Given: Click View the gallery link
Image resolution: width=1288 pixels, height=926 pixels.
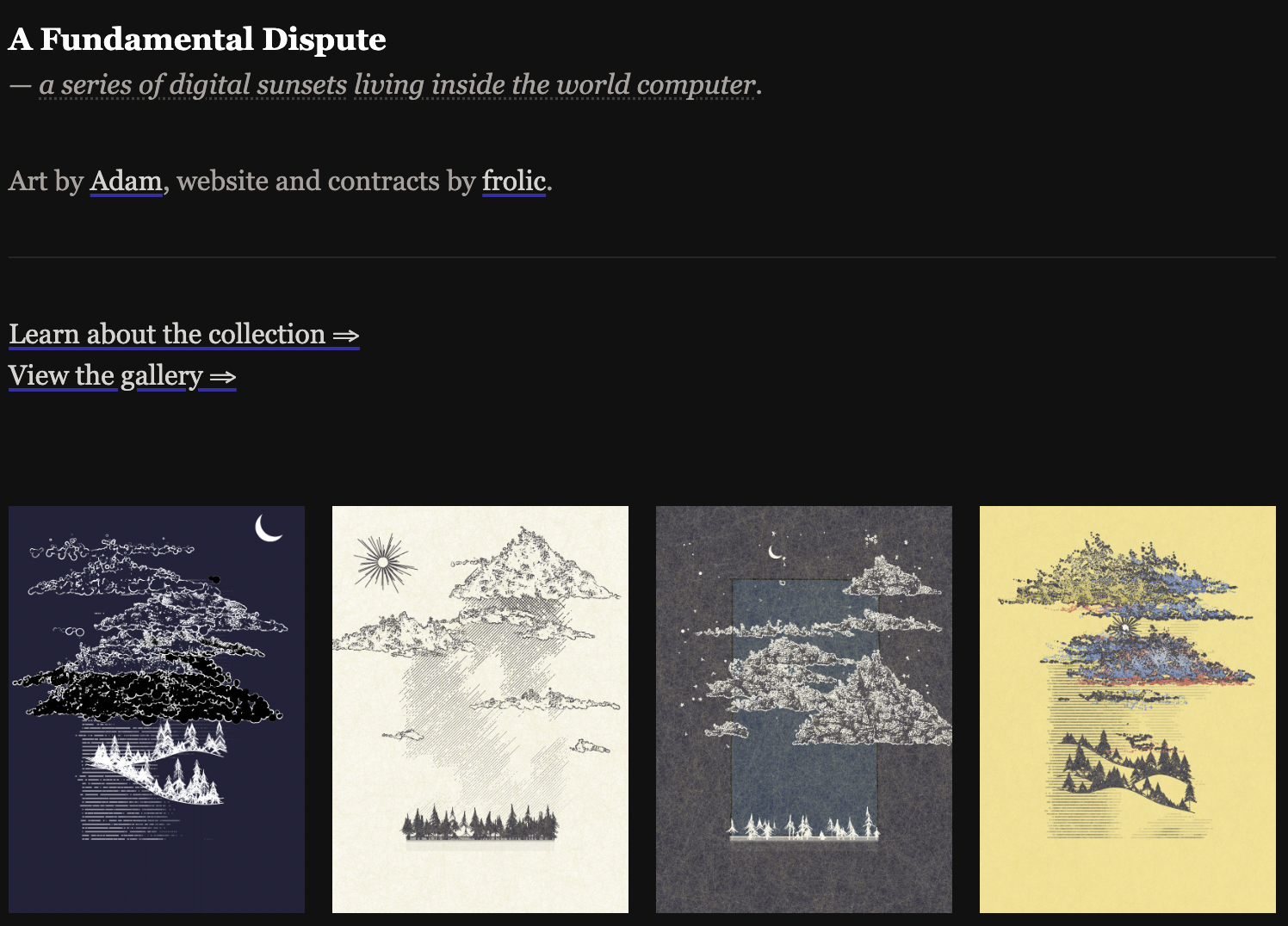Looking at the screenshot, I should click(122, 376).
